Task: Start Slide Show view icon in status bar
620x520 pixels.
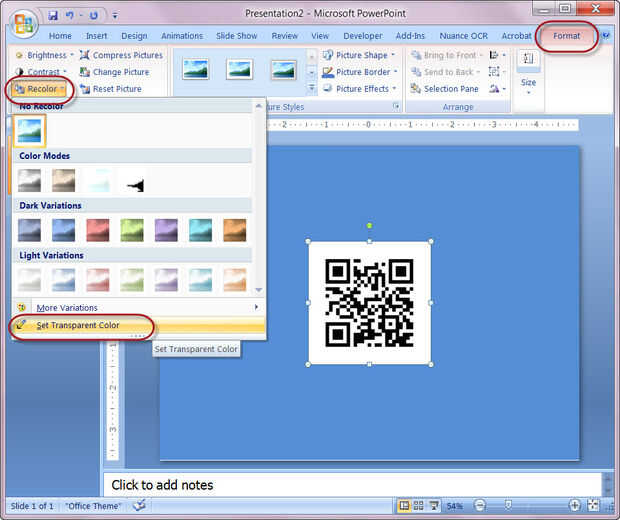Action: 434,505
